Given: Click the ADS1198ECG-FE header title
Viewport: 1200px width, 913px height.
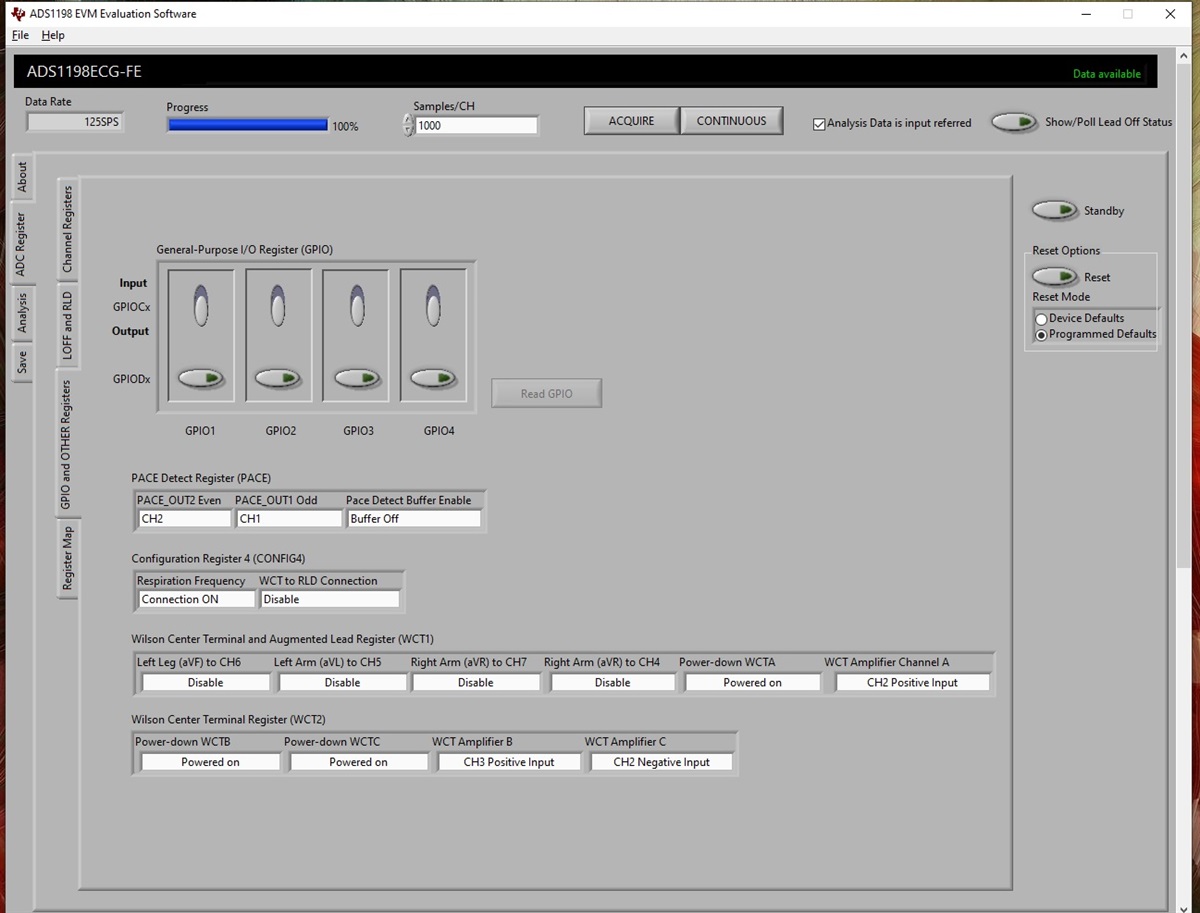Looking at the screenshot, I should (x=85, y=72).
